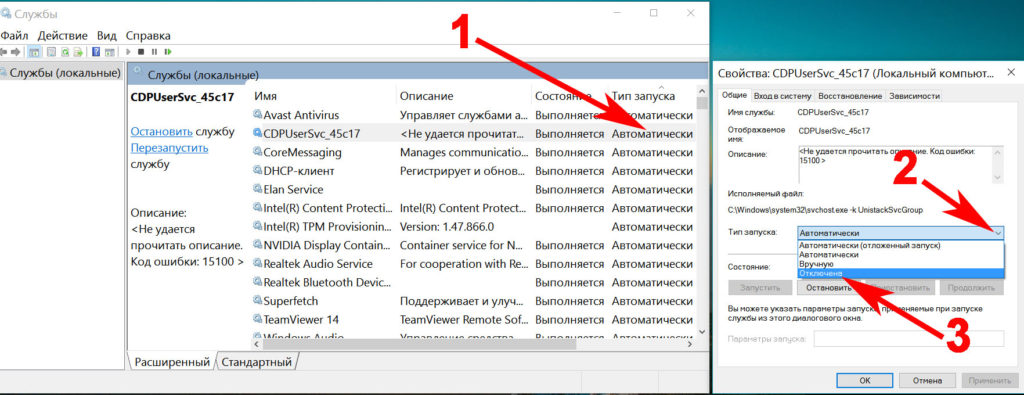Image resolution: width=1024 pixels, height=395 pixels.
Task: Click the Forward arrow toolbar icon
Action: tap(15, 52)
